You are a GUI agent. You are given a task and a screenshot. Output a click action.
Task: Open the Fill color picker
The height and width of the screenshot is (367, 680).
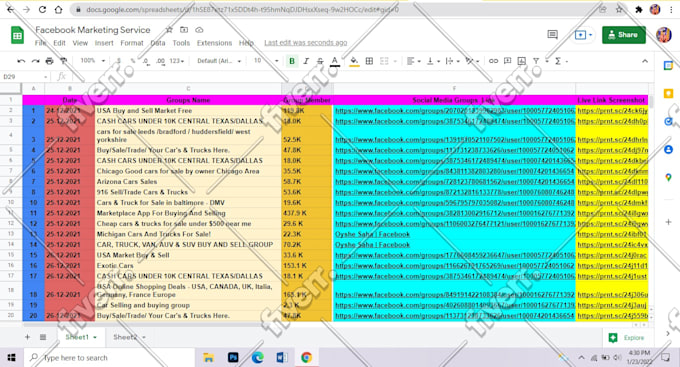(x=354, y=61)
